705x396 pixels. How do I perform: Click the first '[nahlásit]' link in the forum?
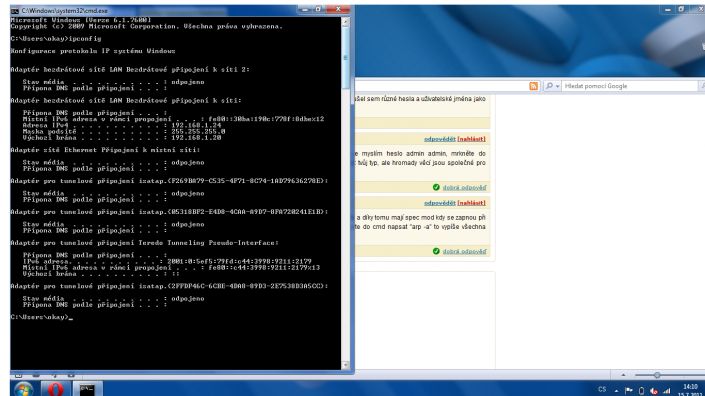click(471, 139)
